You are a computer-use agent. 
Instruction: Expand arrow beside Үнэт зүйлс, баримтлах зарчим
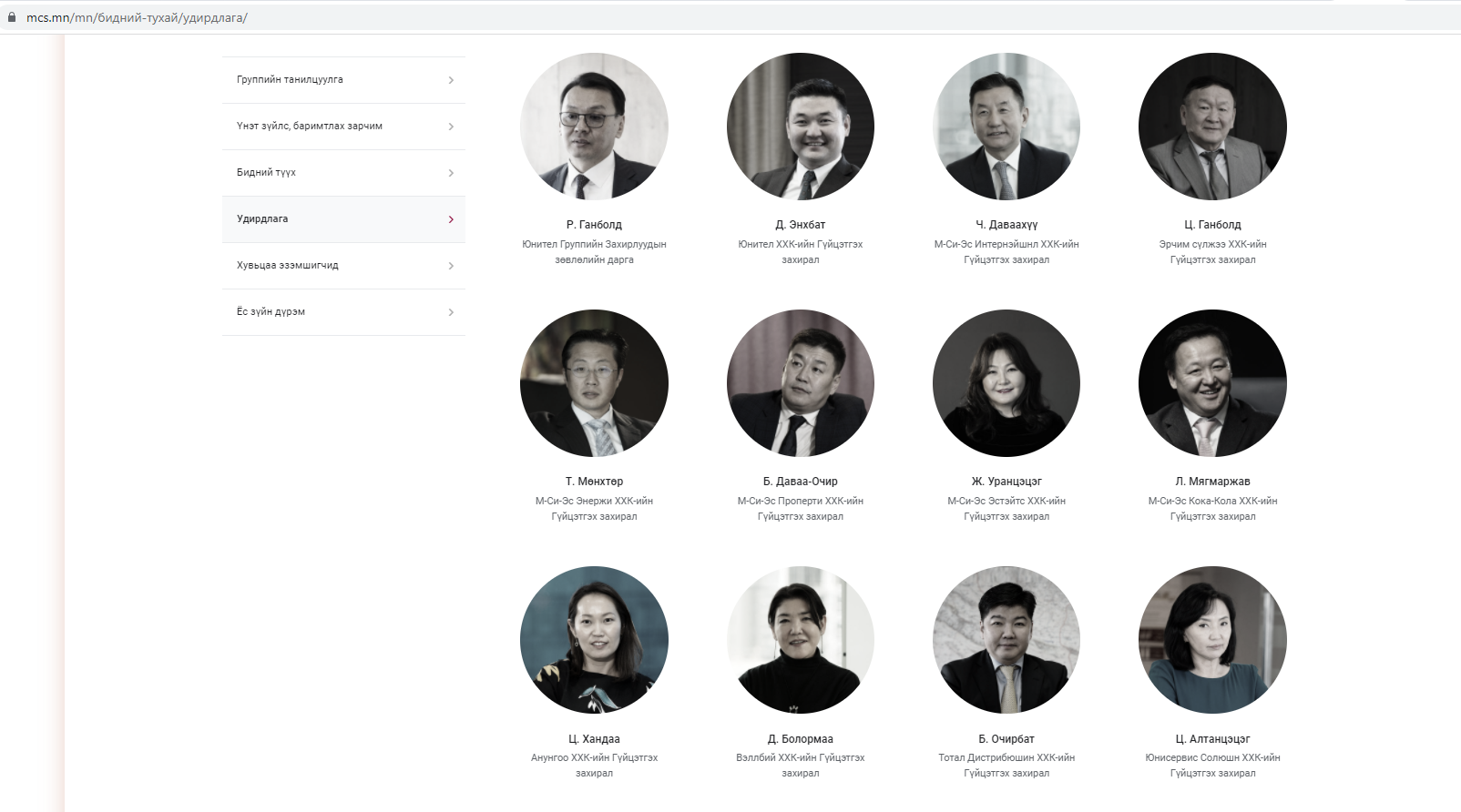pyautogui.click(x=451, y=127)
